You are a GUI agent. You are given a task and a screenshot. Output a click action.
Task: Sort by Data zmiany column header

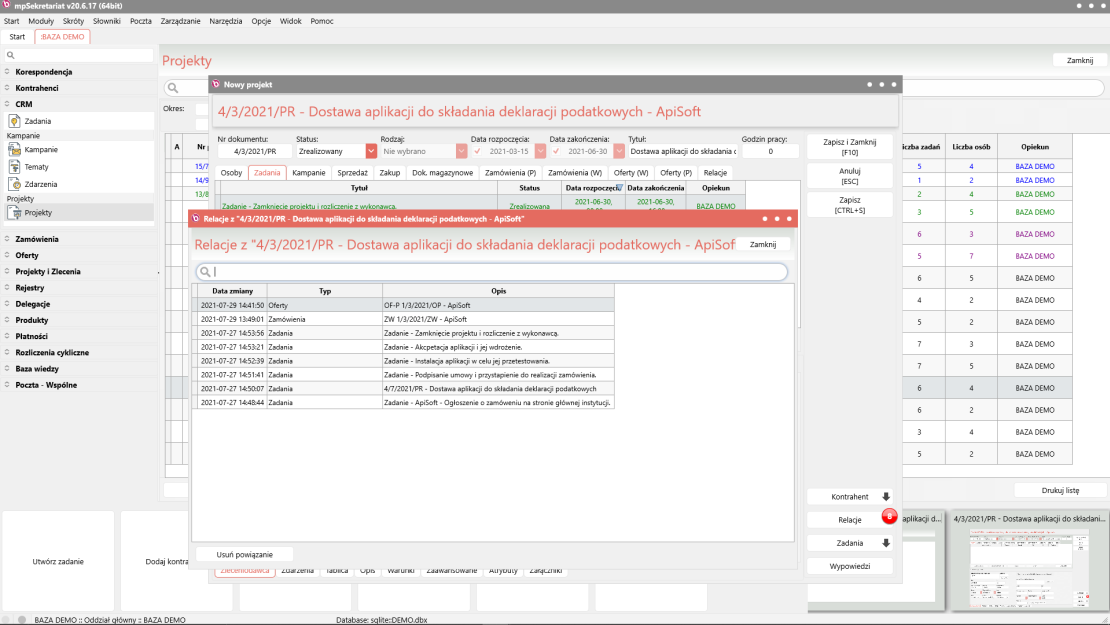pyautogui.click(x=232, y=291)
